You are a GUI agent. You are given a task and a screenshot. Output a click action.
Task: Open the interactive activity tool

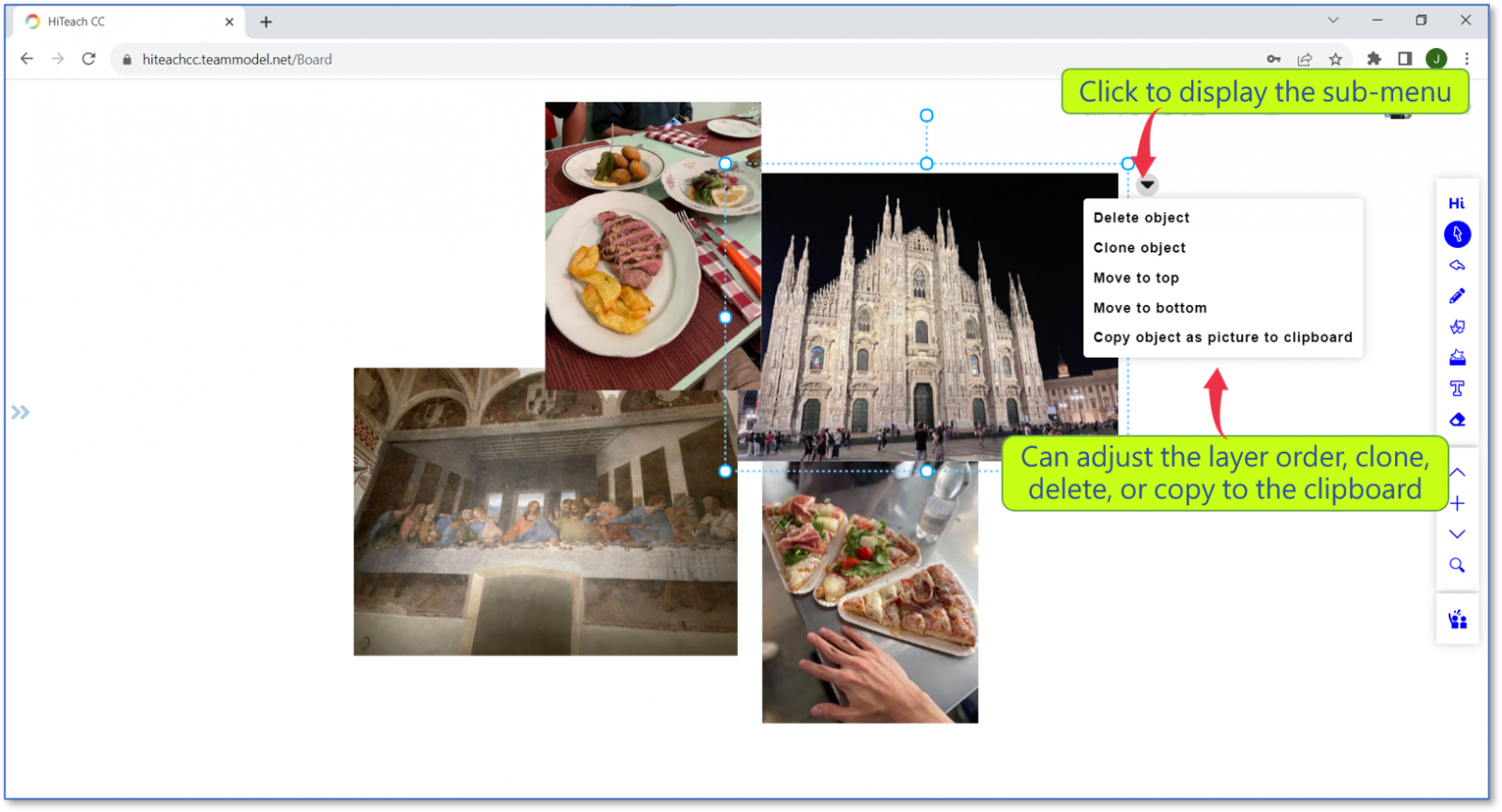[1457, 620]
